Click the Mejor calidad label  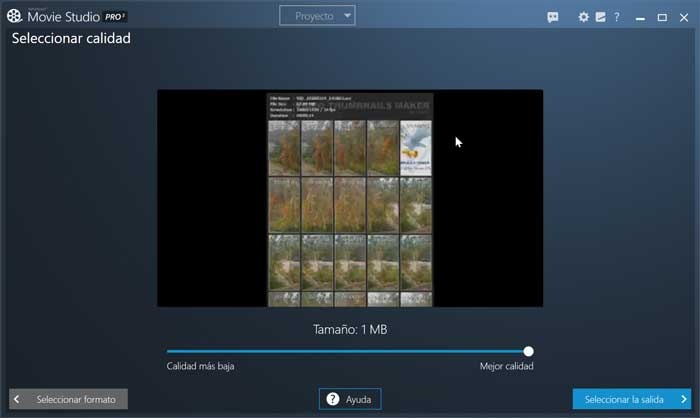point(506,366)
